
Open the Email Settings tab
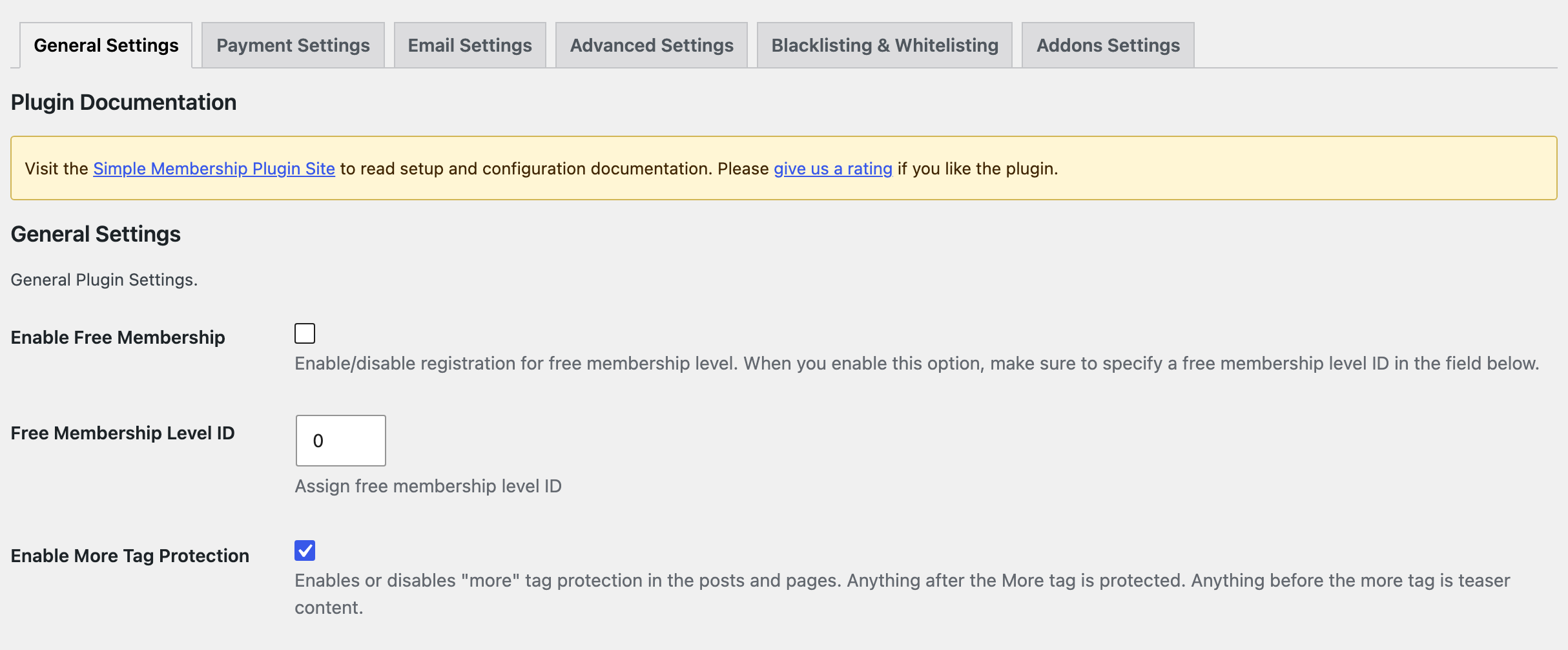[470, 45]
